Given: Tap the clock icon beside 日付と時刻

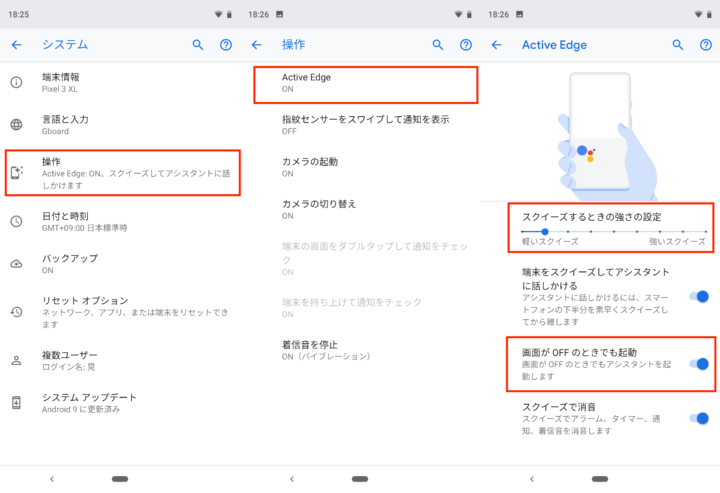Looking at the screenshot, I should [x=17, y=221].
